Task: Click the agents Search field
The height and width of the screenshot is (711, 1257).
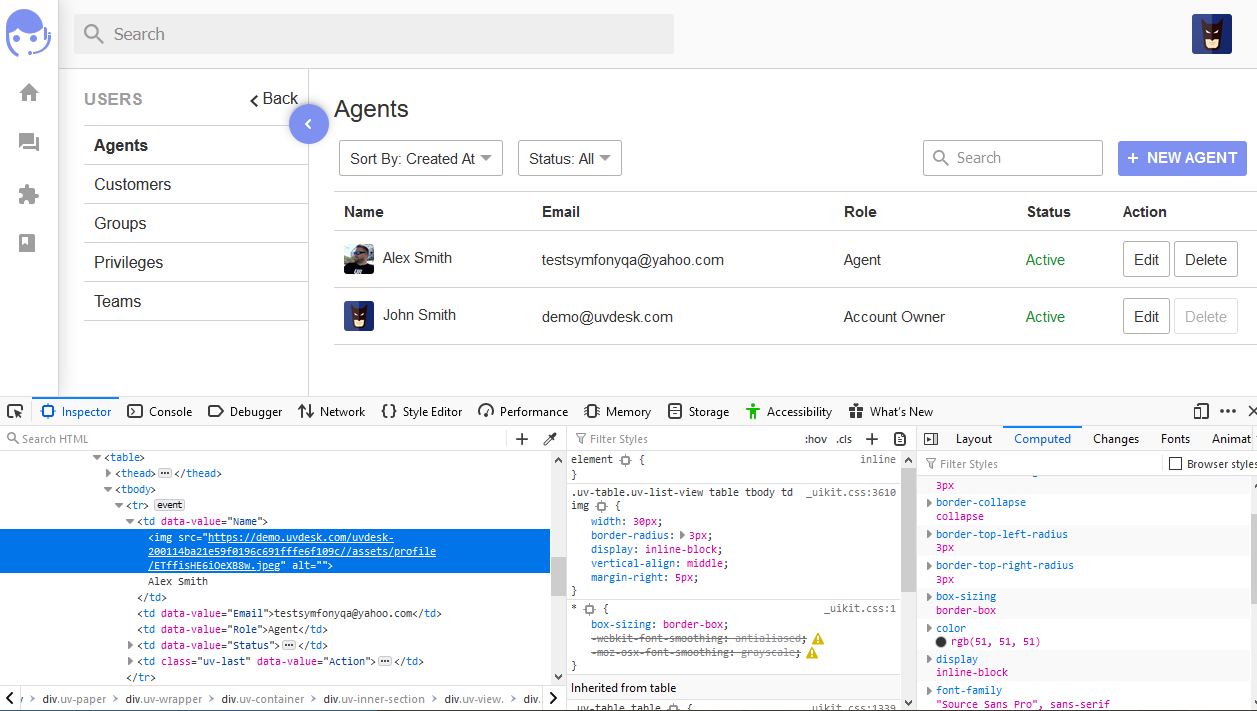Action: tap(1013, 158)
